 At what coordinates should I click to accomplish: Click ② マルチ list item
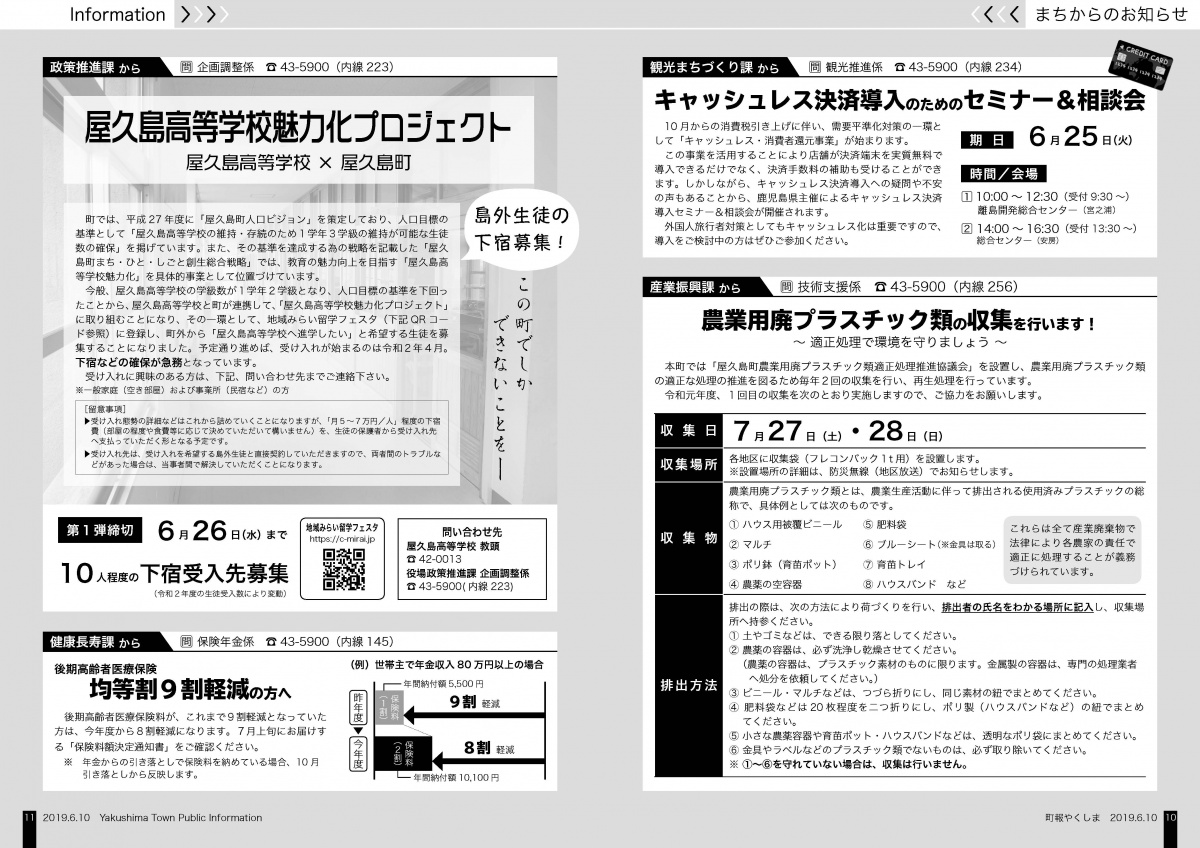(749, 544)
